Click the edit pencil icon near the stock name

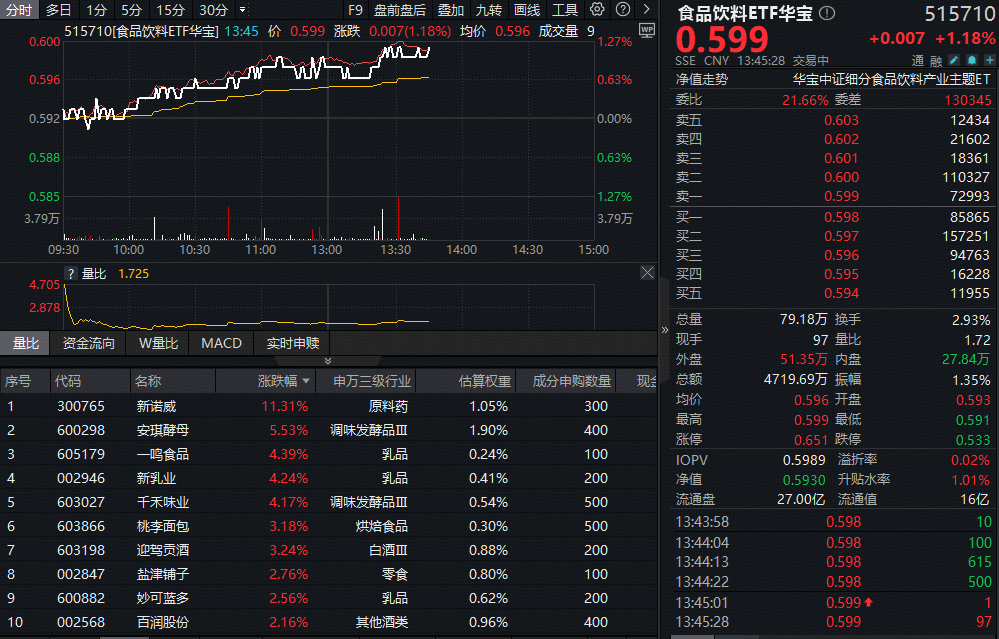(x=953, y=60)
